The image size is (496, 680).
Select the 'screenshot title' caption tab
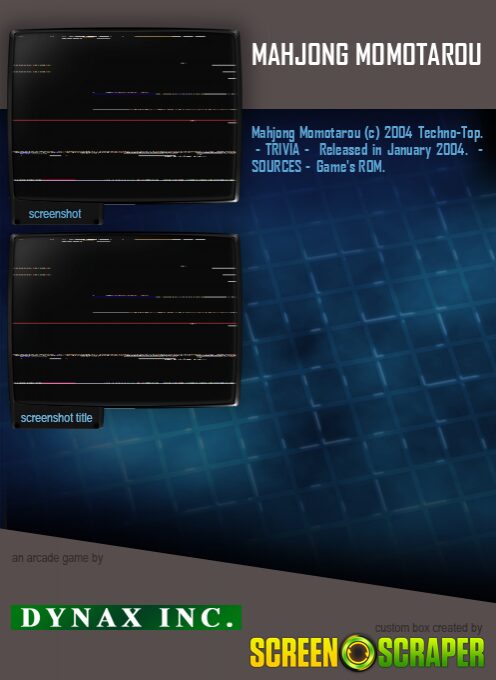(56, 418)
